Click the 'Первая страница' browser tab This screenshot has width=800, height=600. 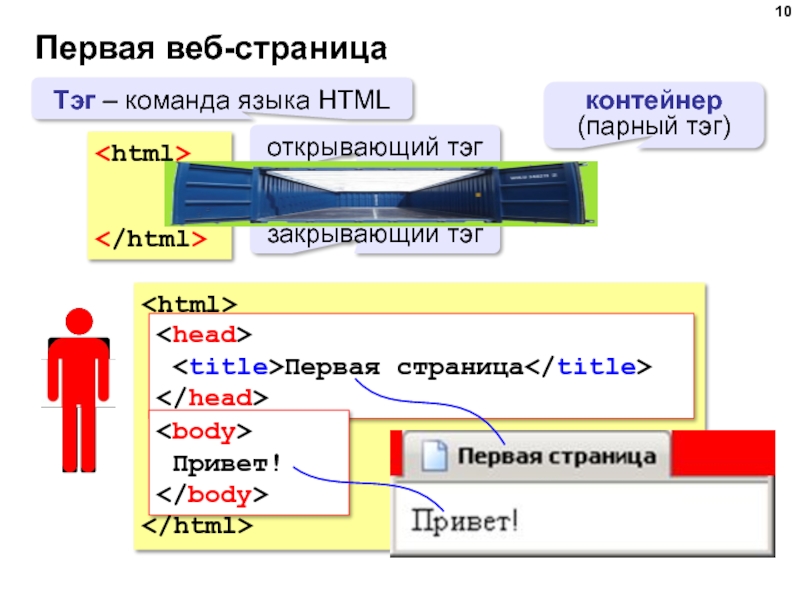[x=537, y=455]
